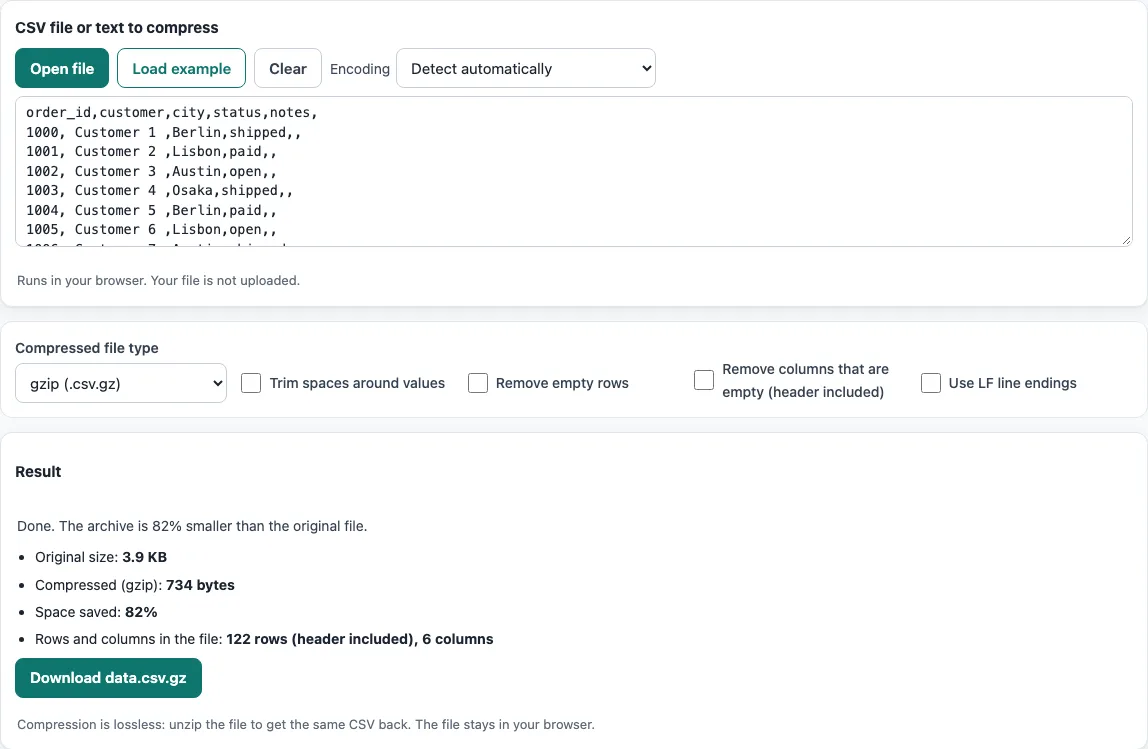This screenshot has width=1148, height=749.
Task: Click the 'Compression is lossless' note
Action: [306, 724]
